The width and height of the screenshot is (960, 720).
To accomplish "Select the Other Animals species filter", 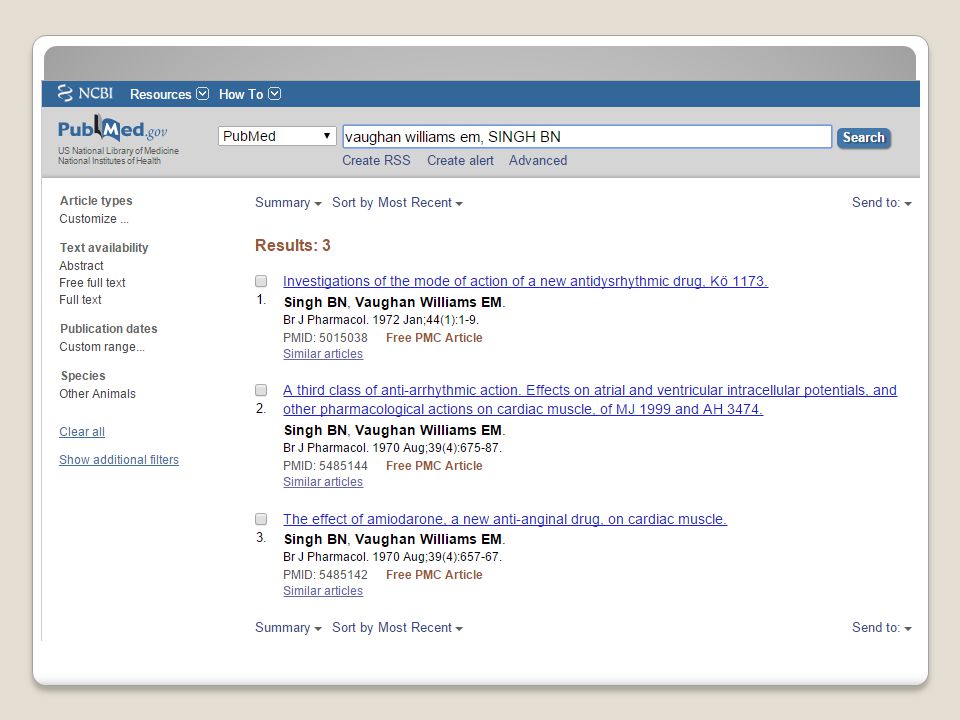I will click(x=97, y=394).
